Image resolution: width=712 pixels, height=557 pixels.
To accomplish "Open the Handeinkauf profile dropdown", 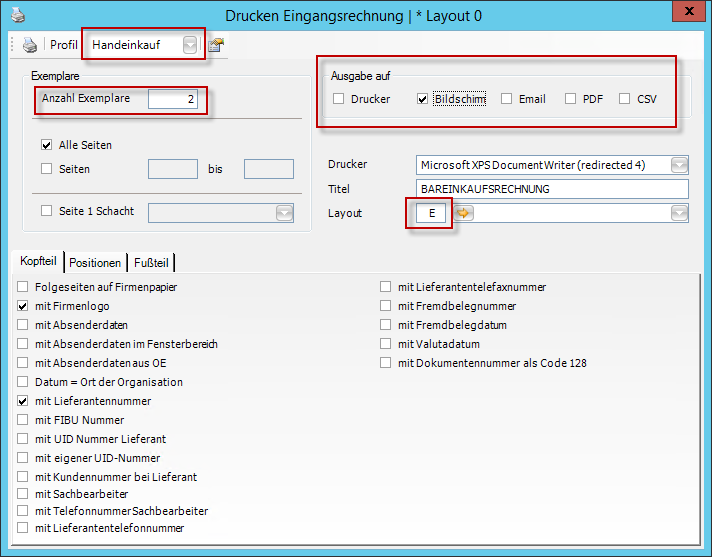I will pyautogui.click(x=190, y=45).
